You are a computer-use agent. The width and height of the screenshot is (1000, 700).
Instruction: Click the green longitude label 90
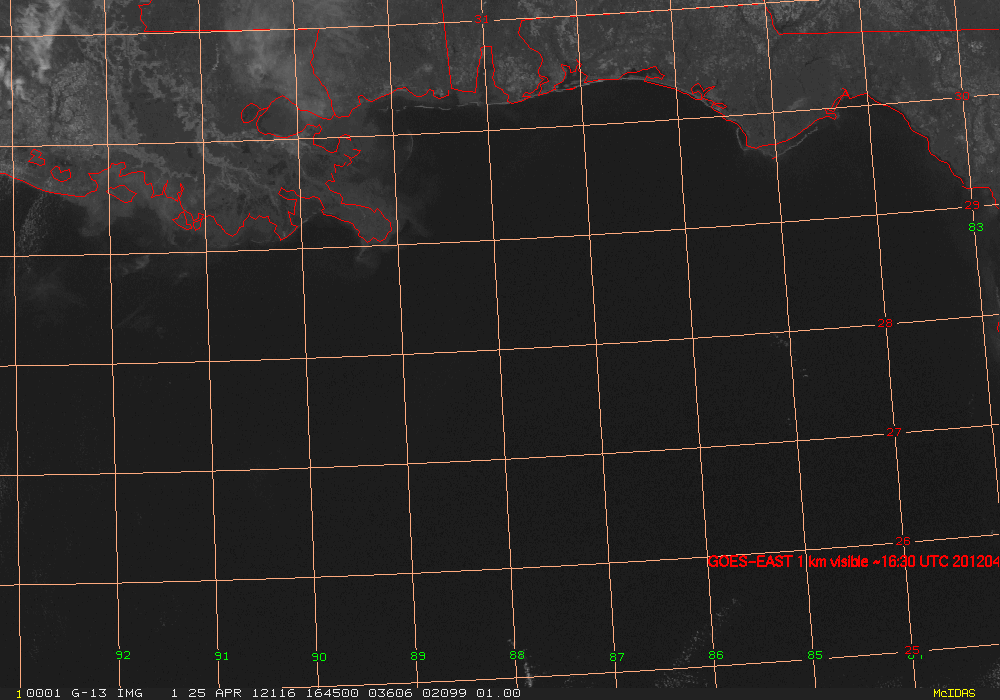coord(319,657)
